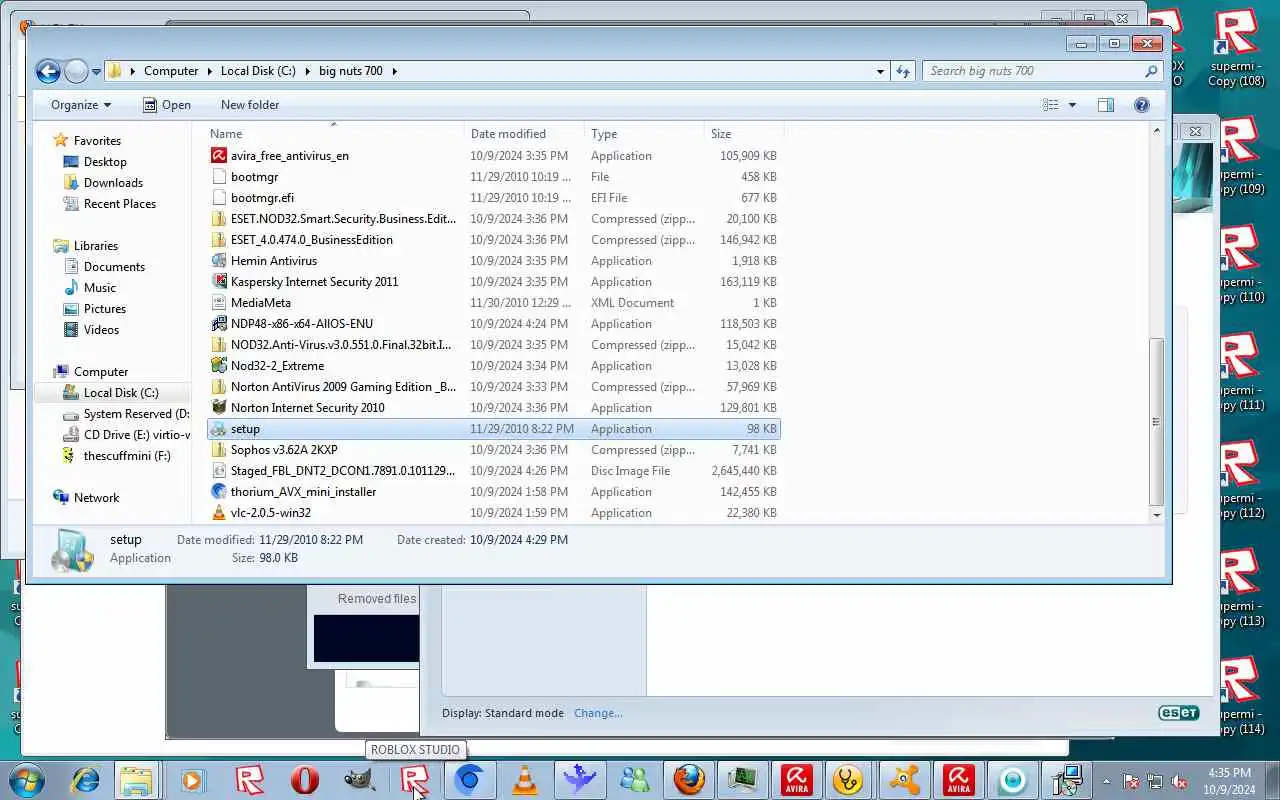The image size is (1280, 800).
Task: Open Downloads in the navigation pane
Action: coord(113,183)
